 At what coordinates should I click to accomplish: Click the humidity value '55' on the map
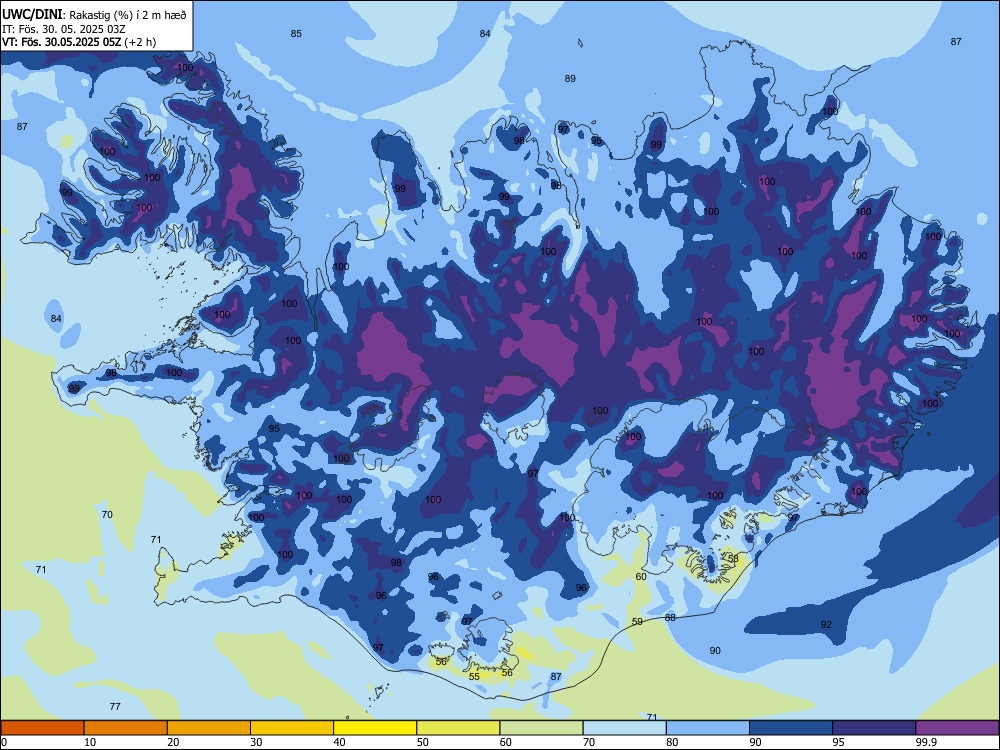pyautogui.click(x=474, y=677)
